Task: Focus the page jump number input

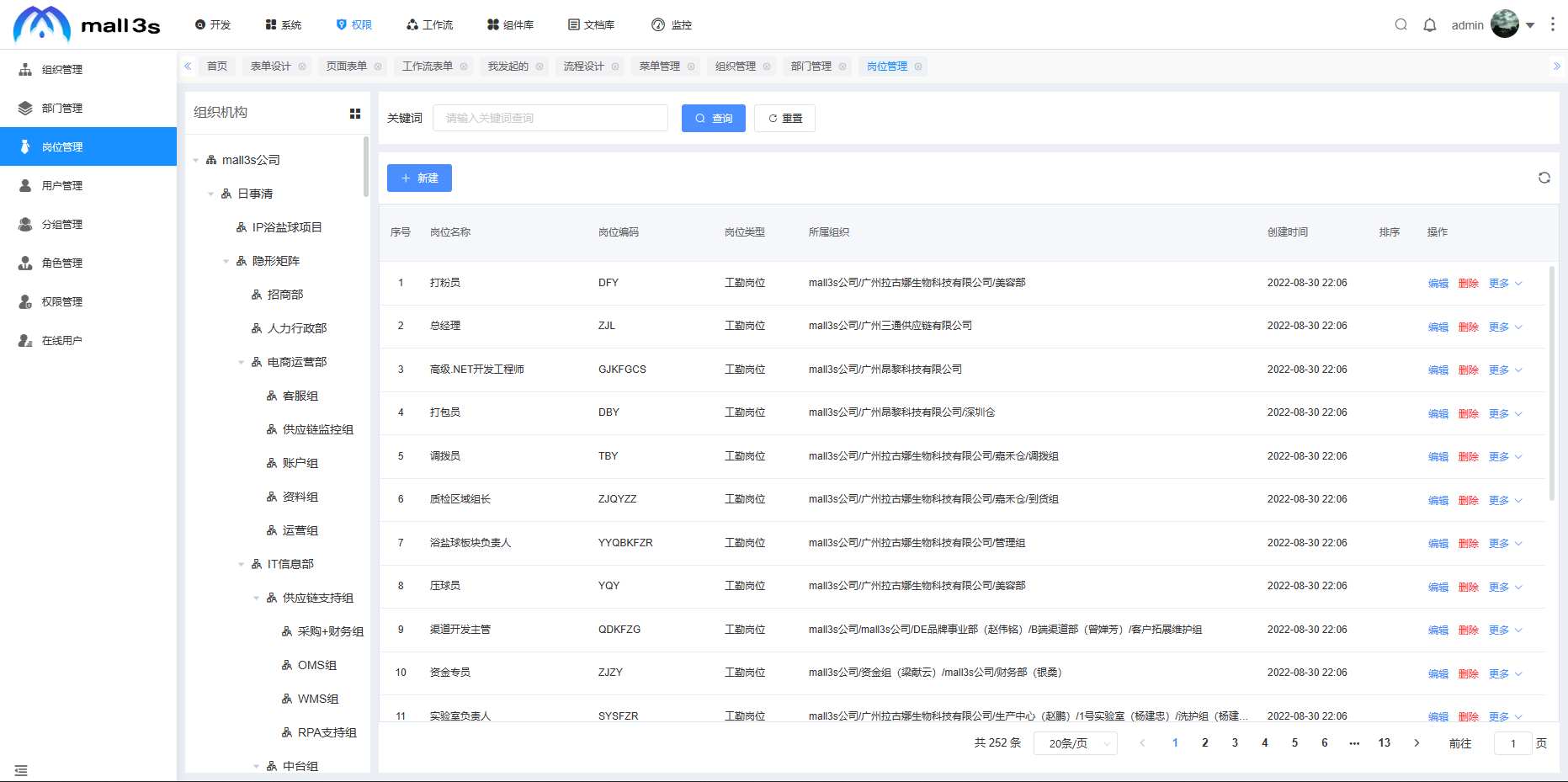Action: [x=1512, y=743]
